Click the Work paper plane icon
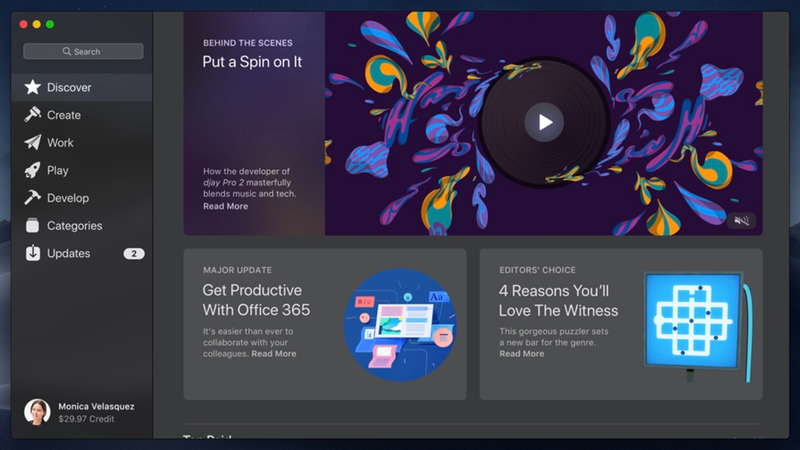Image resolution: width=800 pixels, height=450 pixels. pos(33,142)
